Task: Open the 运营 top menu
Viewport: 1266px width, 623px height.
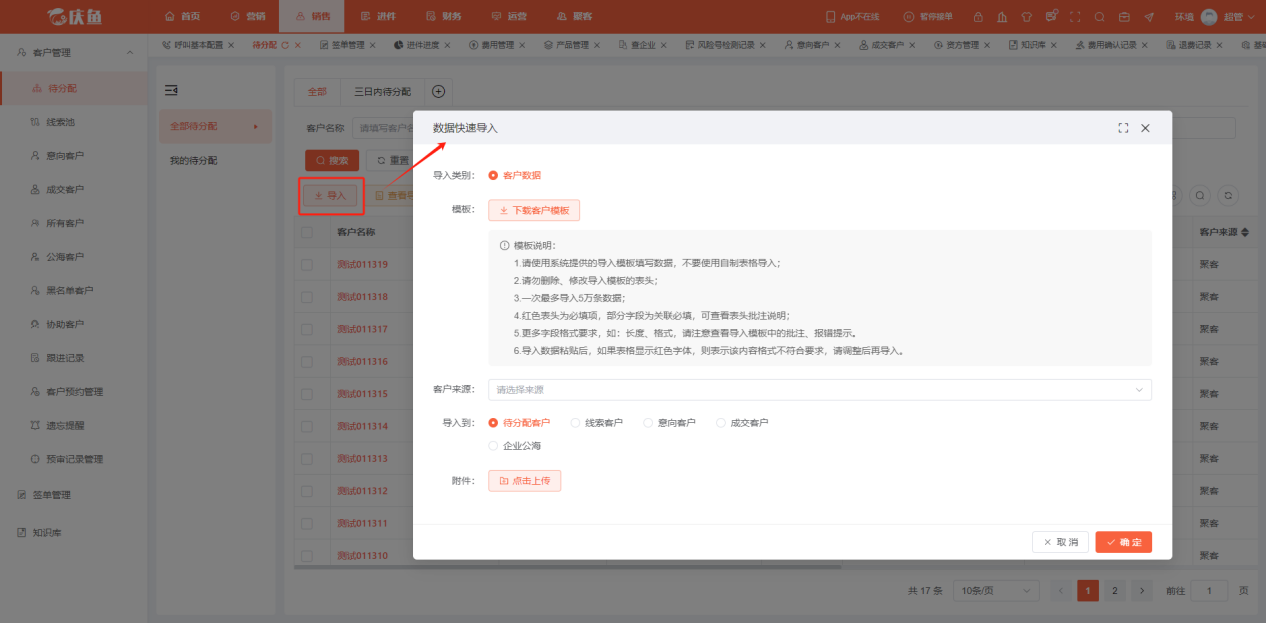Action: [510, 16]
